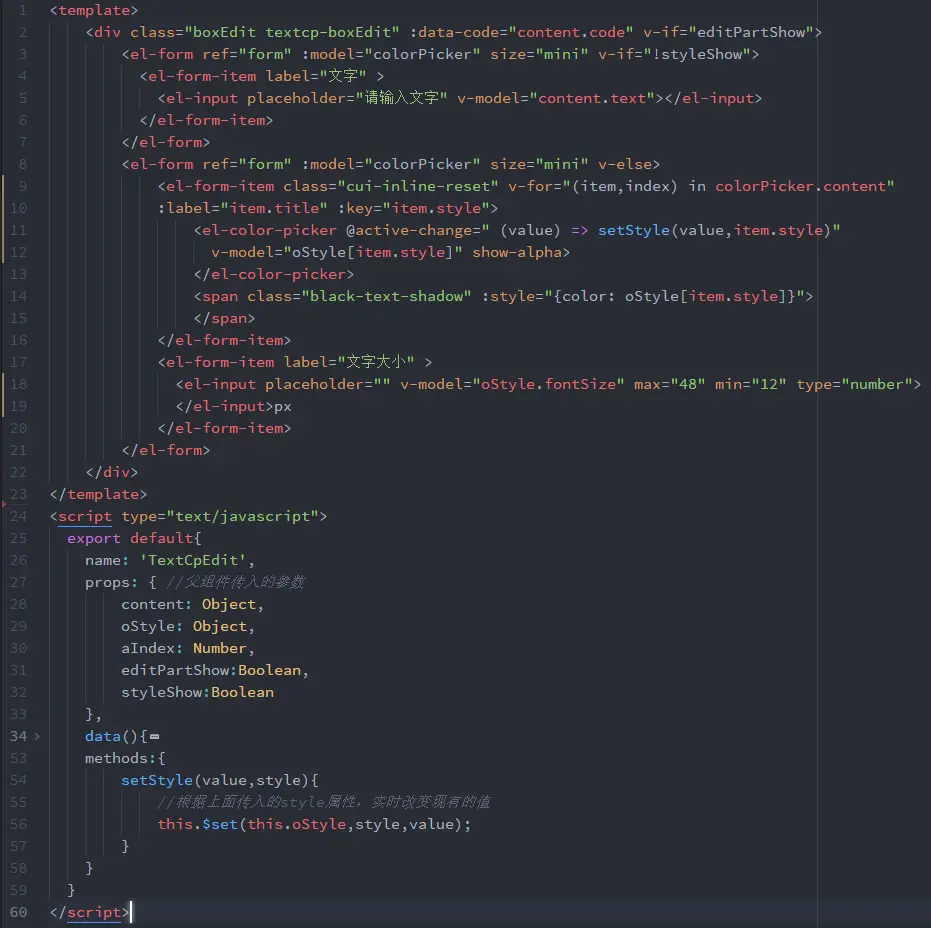Click the export default keyword line
The height and width of the screenshot is (928, 931).
134,538
